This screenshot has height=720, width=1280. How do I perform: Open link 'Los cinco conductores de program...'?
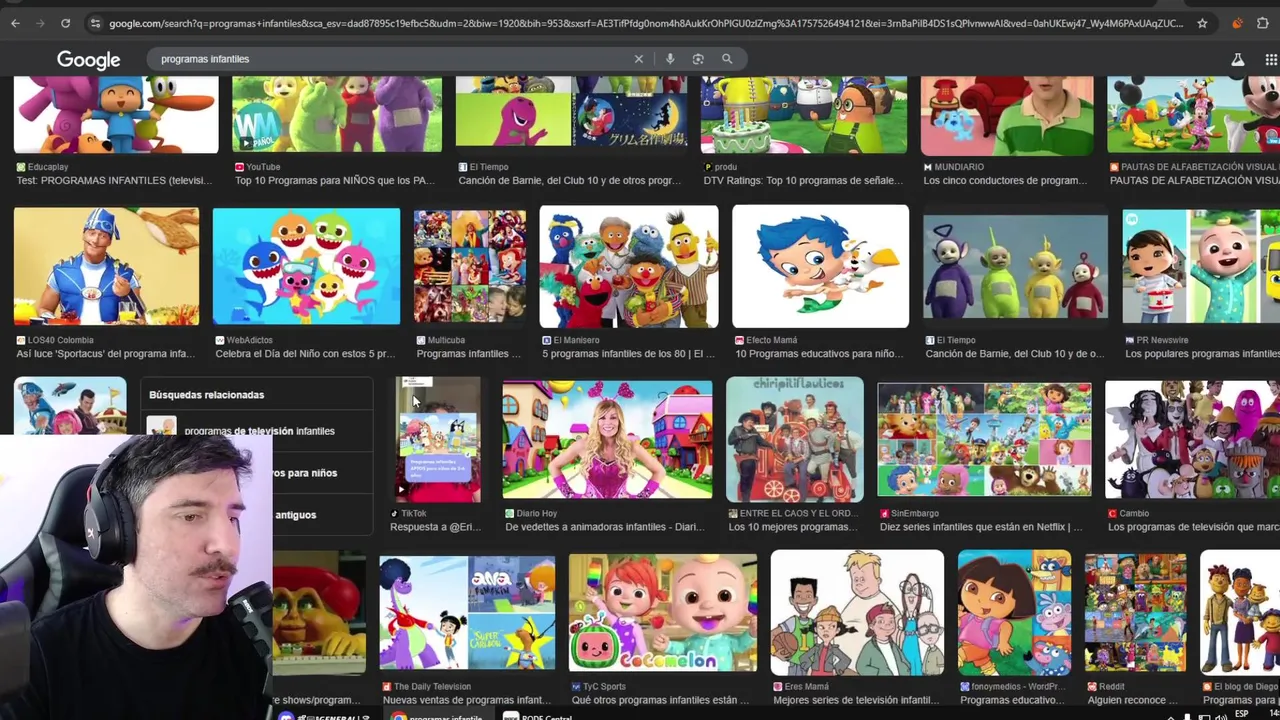[x=1005, y=181]
